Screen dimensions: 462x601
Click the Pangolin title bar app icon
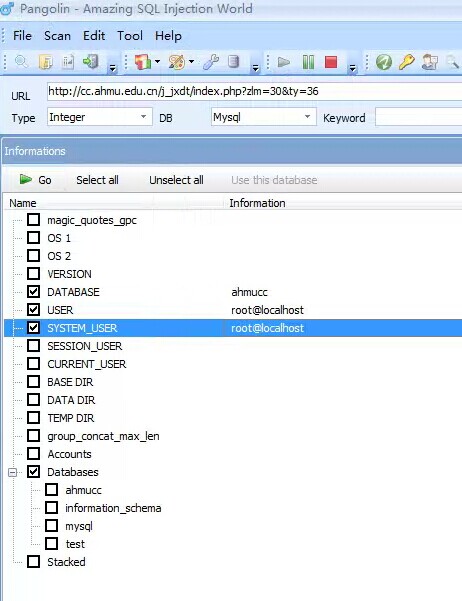coord(7,8)
